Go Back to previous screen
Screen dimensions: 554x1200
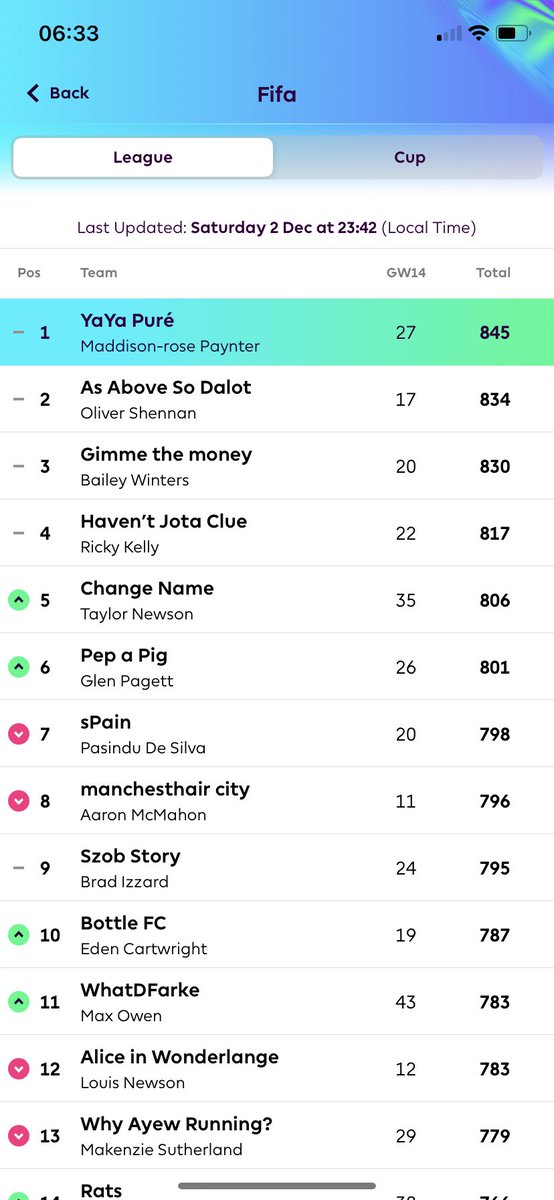point(58,93)
